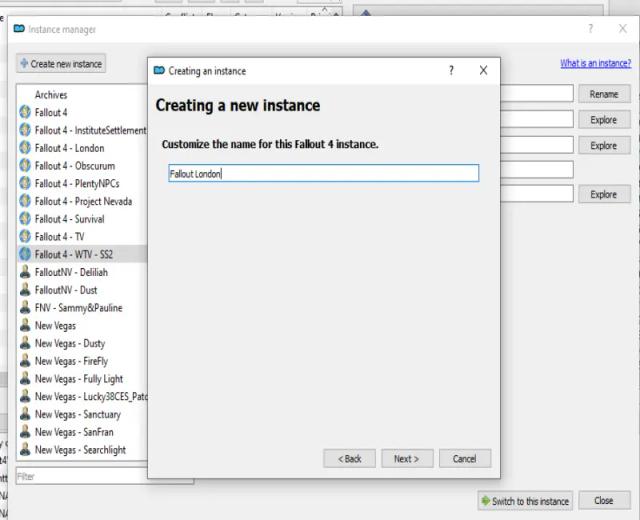640x520 pixels.
Task: Click the Vault Boy icon beside Fallout 4 - TV
Action: click(x=25, y=237)
